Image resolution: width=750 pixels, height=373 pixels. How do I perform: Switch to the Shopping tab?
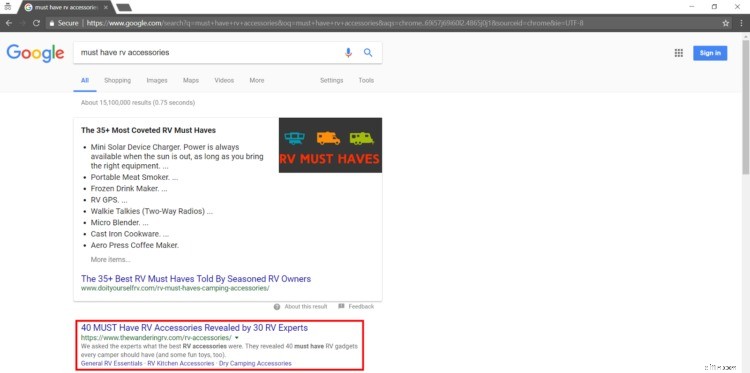point(117,80)
